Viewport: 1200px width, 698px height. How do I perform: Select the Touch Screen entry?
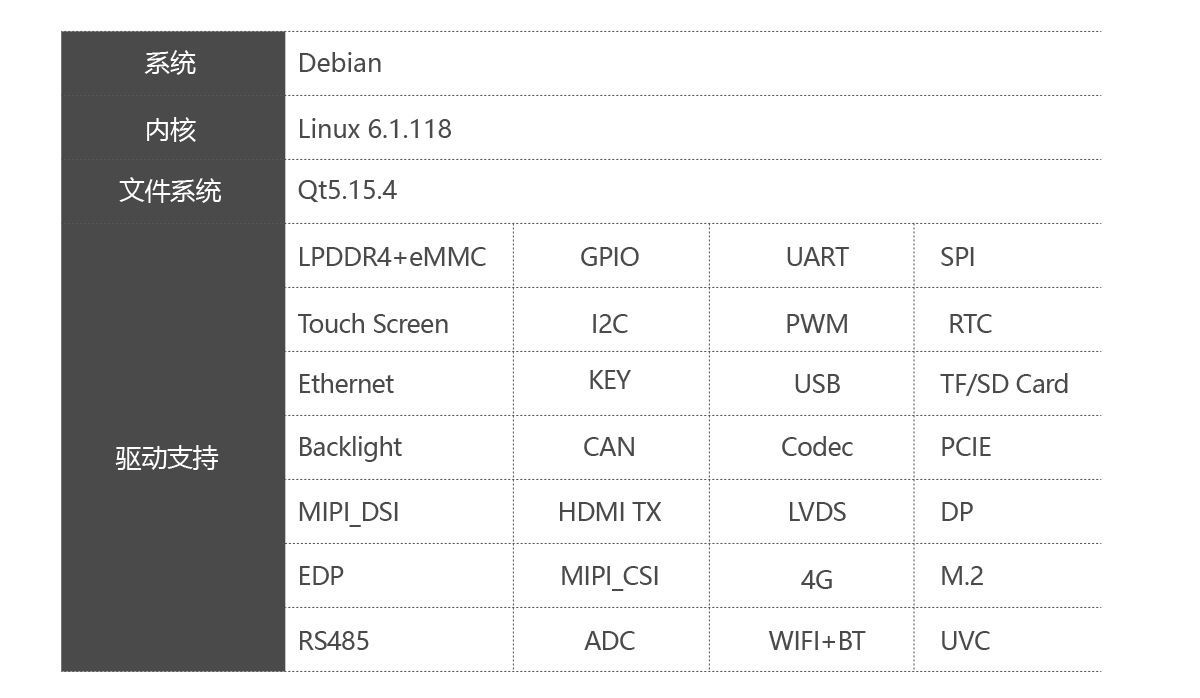(373, 324)
